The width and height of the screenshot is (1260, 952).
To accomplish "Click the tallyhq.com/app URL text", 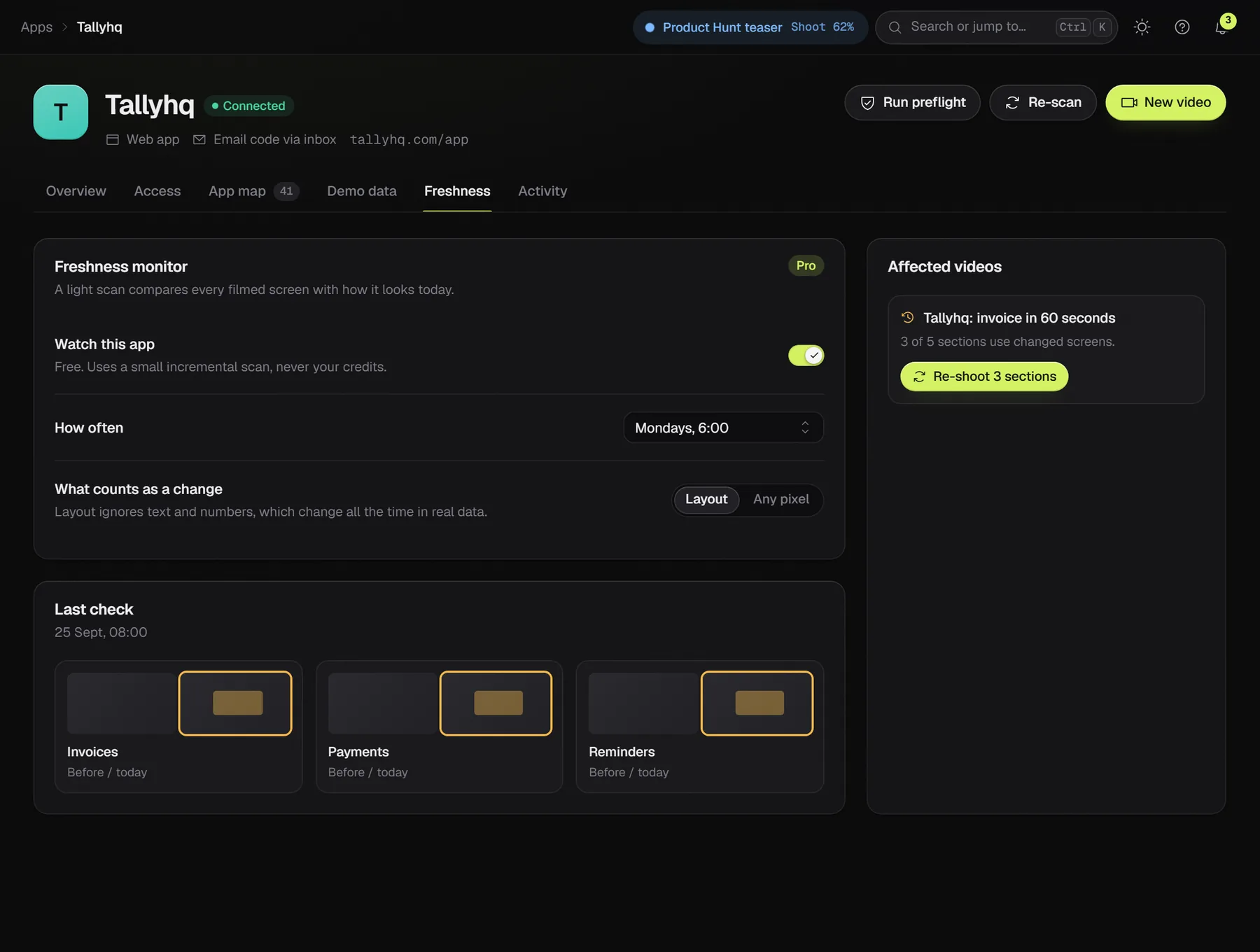I will 409,140.
